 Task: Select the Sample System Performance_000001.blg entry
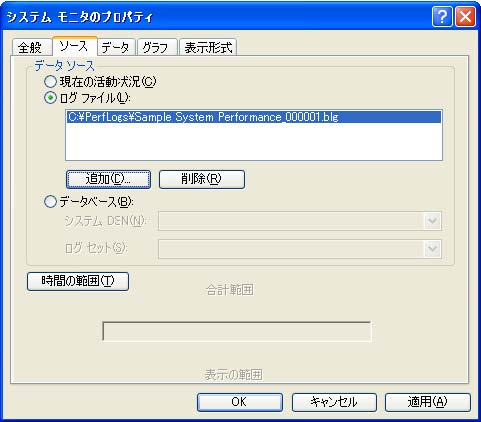click(x=254, y=117)
